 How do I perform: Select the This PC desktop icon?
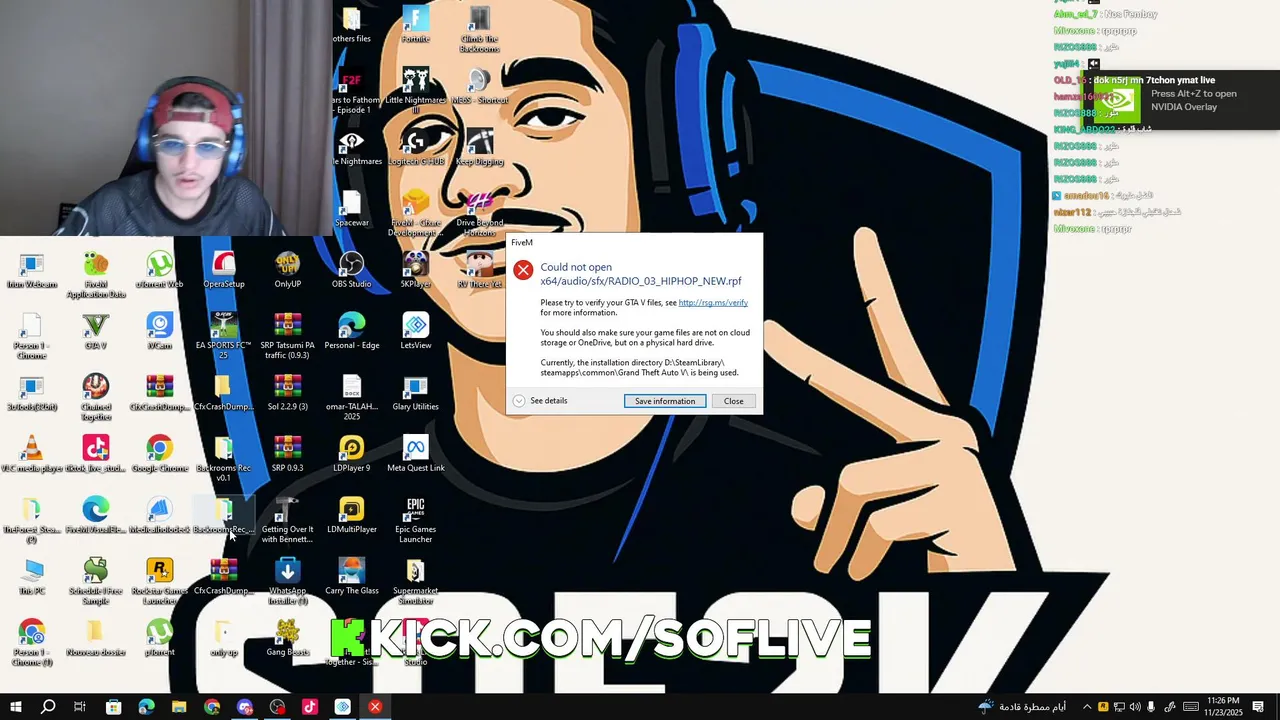coord(31,577)
